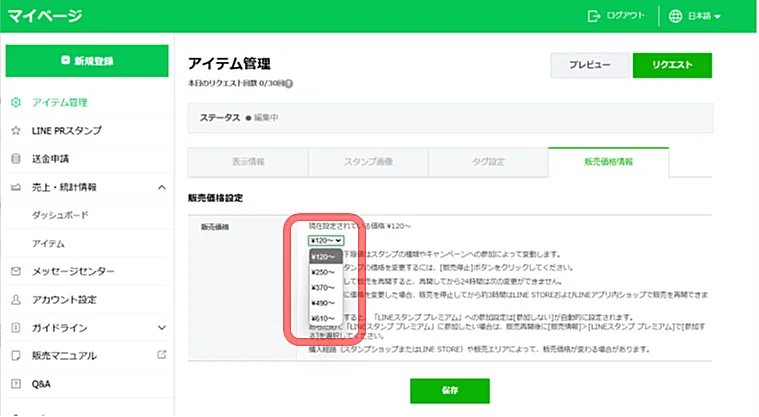
Task: Switch to the 表示情報 tab
Action: click(248, 162)
